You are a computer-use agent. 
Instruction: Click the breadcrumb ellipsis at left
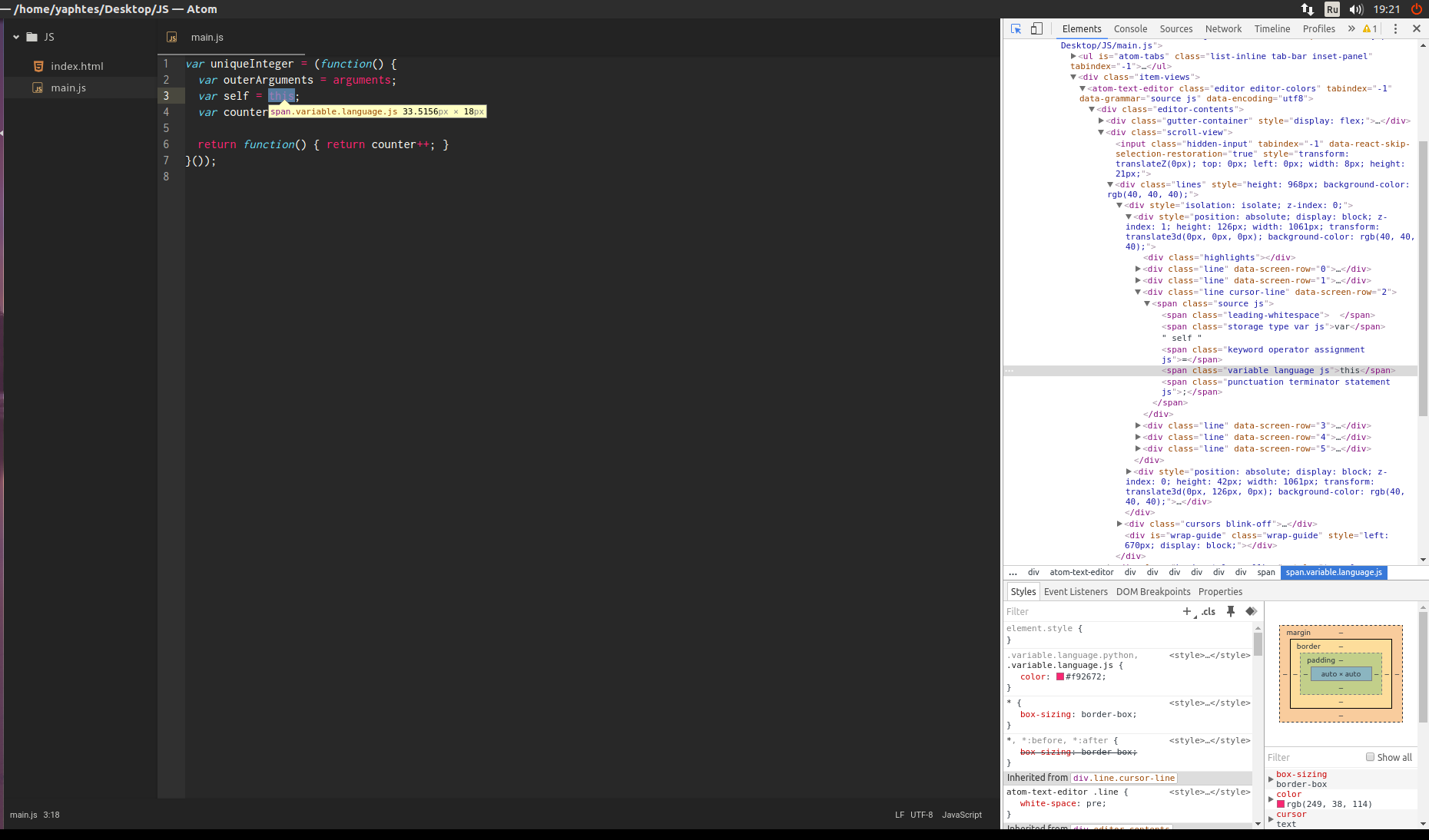pyautogui.click(x=1013, y=572)
